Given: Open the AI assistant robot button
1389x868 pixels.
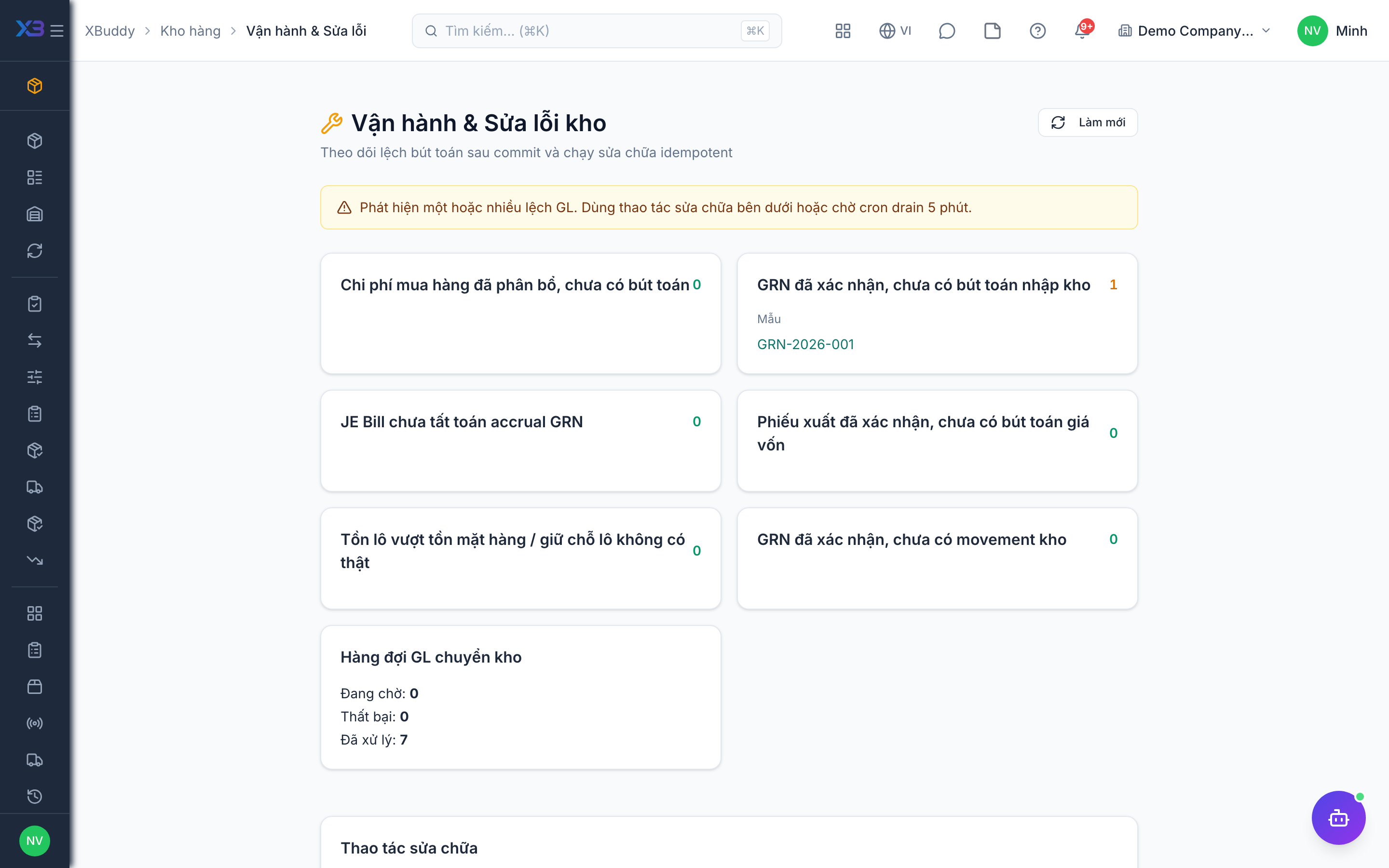Looking at the screenshot, I should (x=1338, y=817).
